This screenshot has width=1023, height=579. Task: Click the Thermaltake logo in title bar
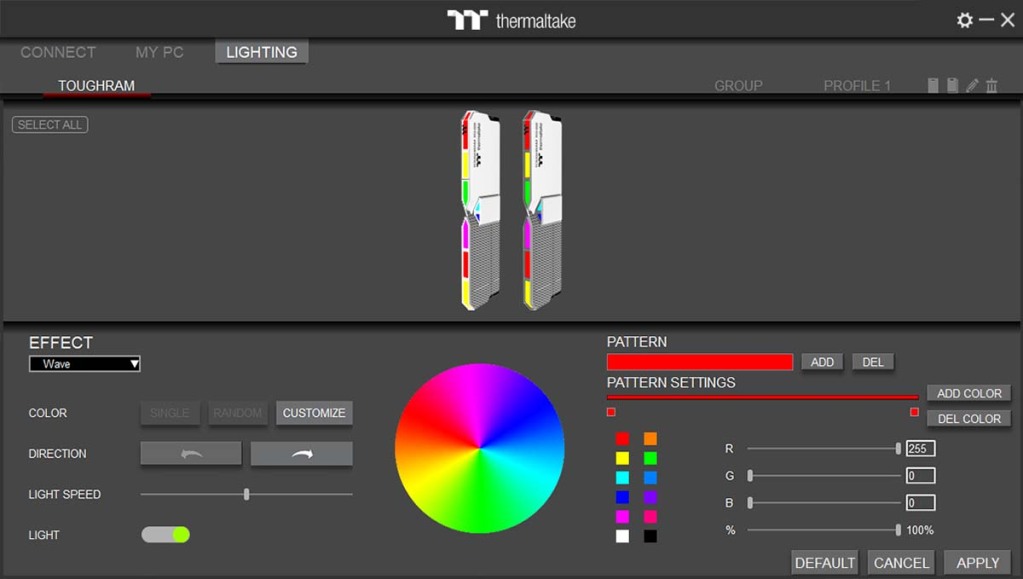(x=512, y=20)
